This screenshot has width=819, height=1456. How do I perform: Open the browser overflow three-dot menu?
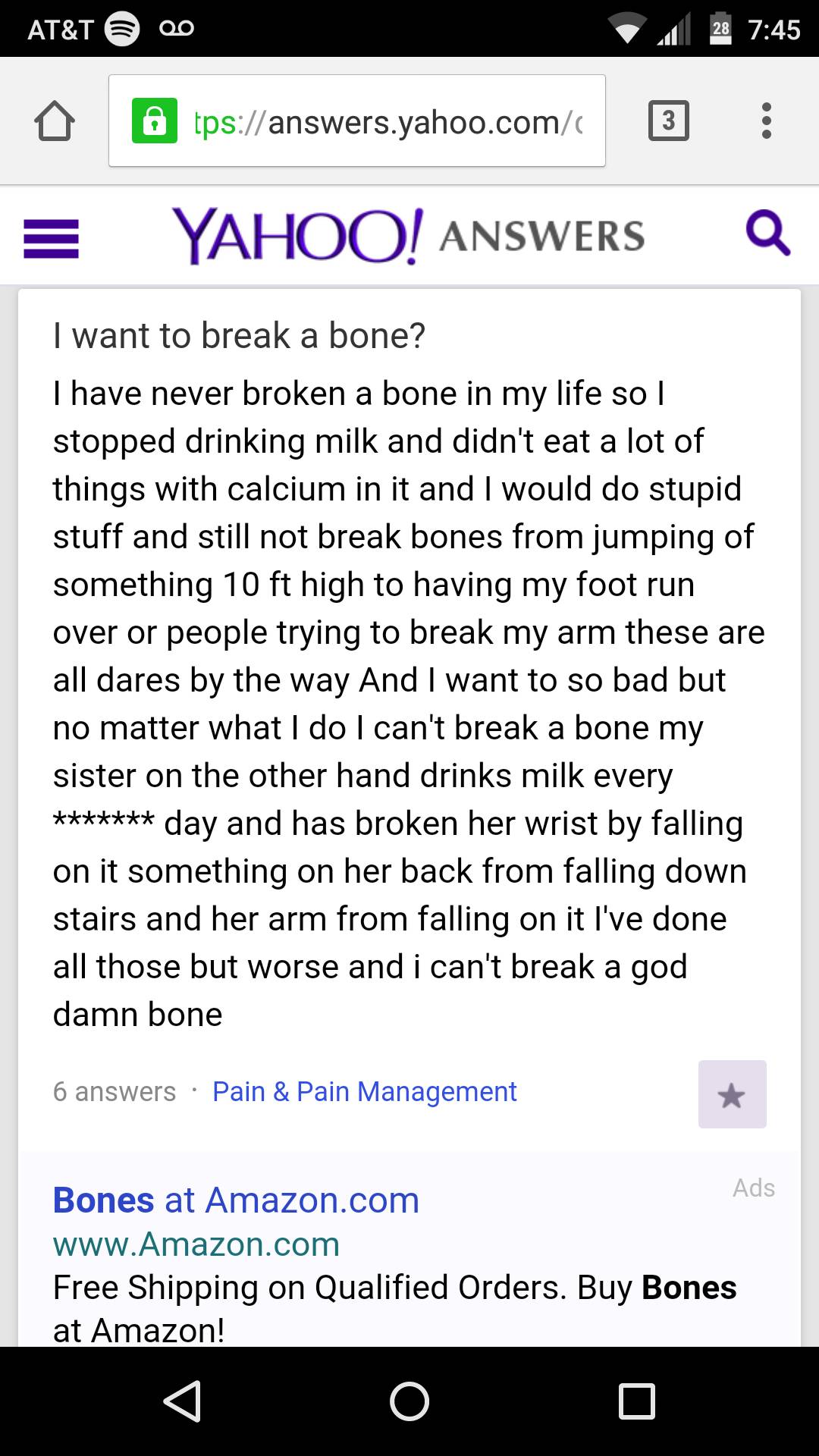tap(766, 120)
